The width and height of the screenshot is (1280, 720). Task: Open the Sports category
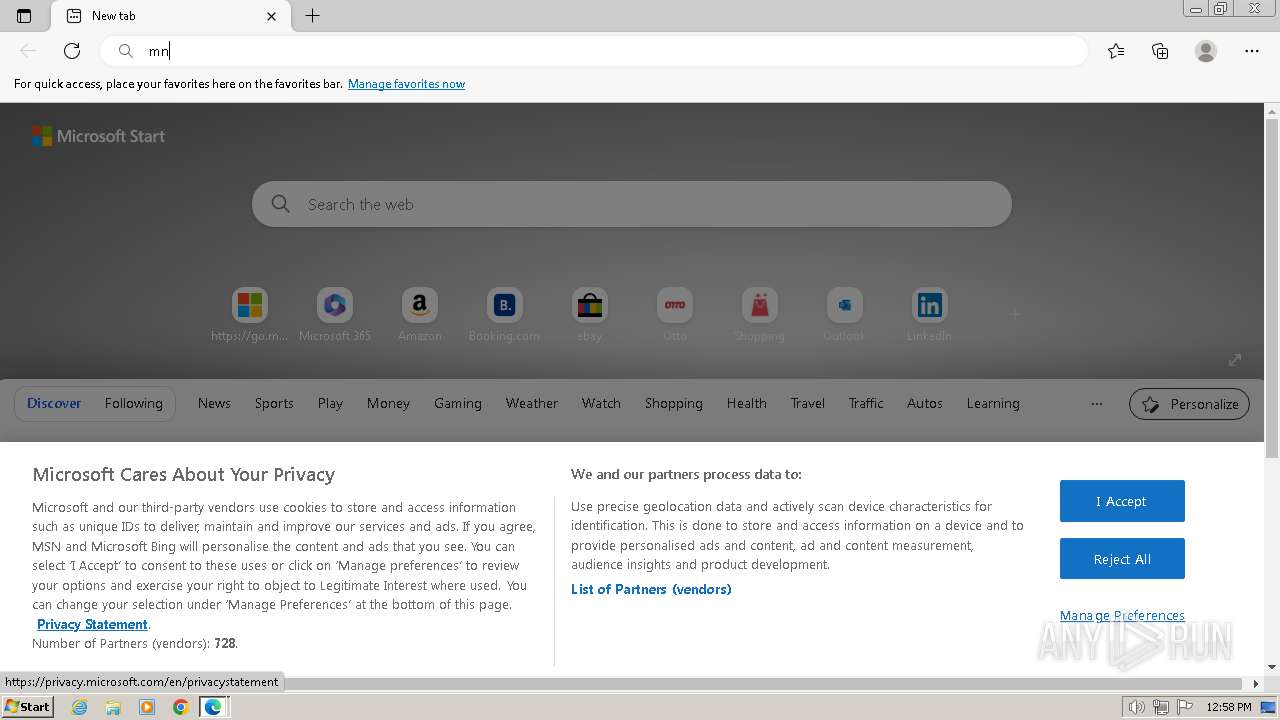click(x=274, y=403)
